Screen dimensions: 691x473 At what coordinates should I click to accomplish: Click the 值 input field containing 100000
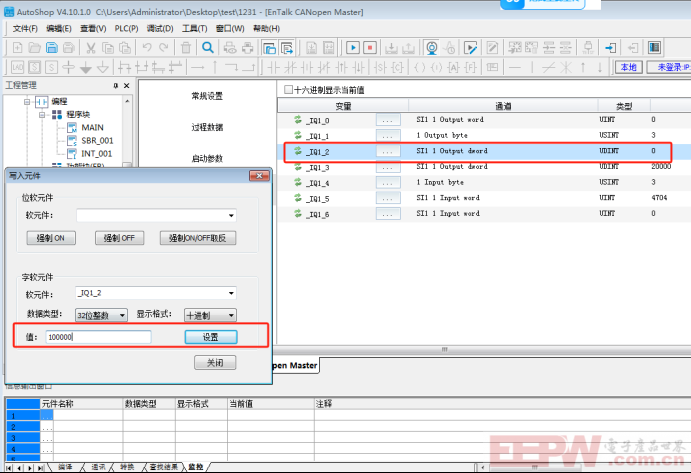click(x=98, y=337)
